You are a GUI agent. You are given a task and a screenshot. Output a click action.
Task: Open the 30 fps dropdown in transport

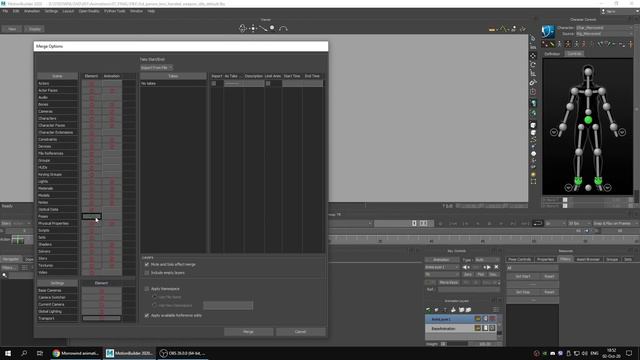580,223
